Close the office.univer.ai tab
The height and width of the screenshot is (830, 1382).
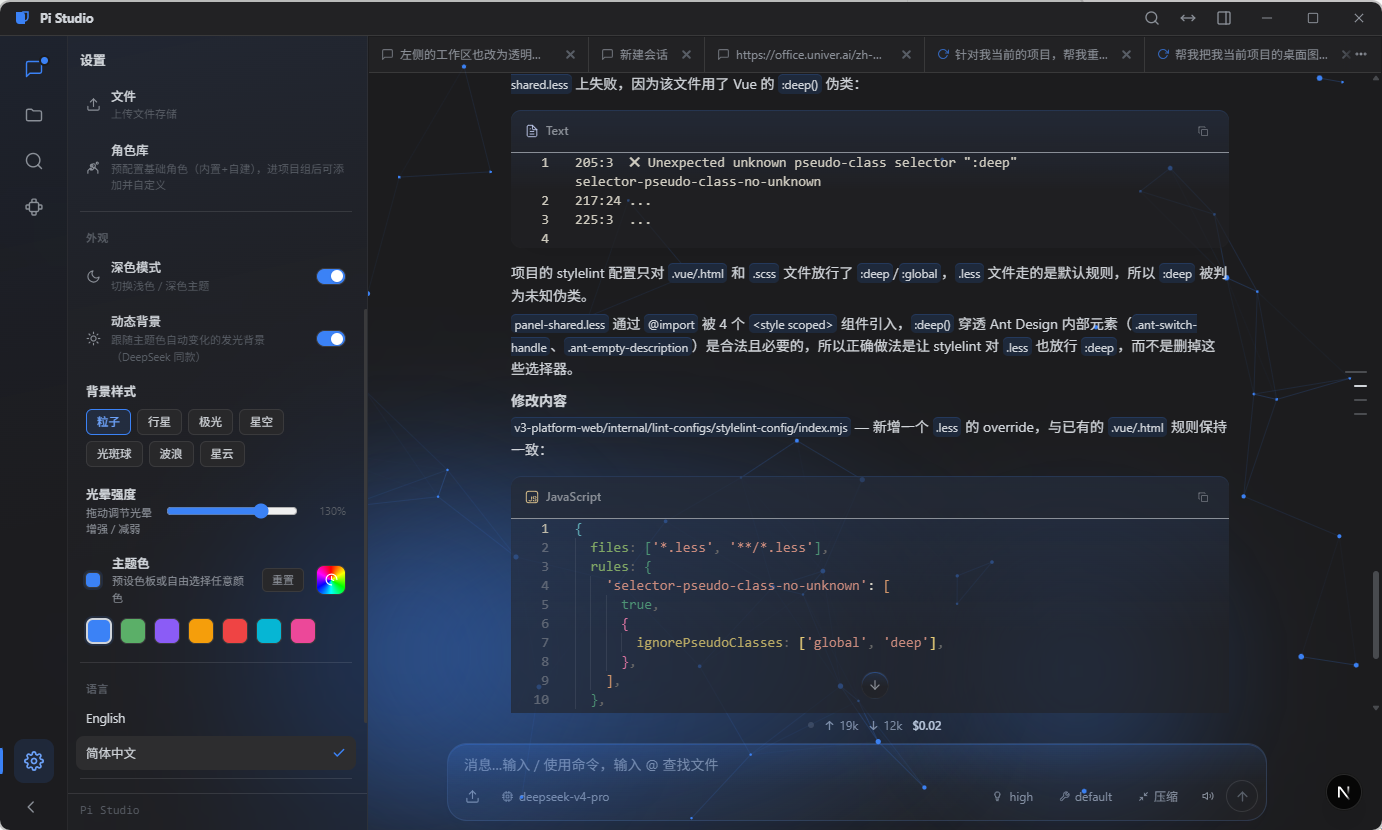[906, 55]
